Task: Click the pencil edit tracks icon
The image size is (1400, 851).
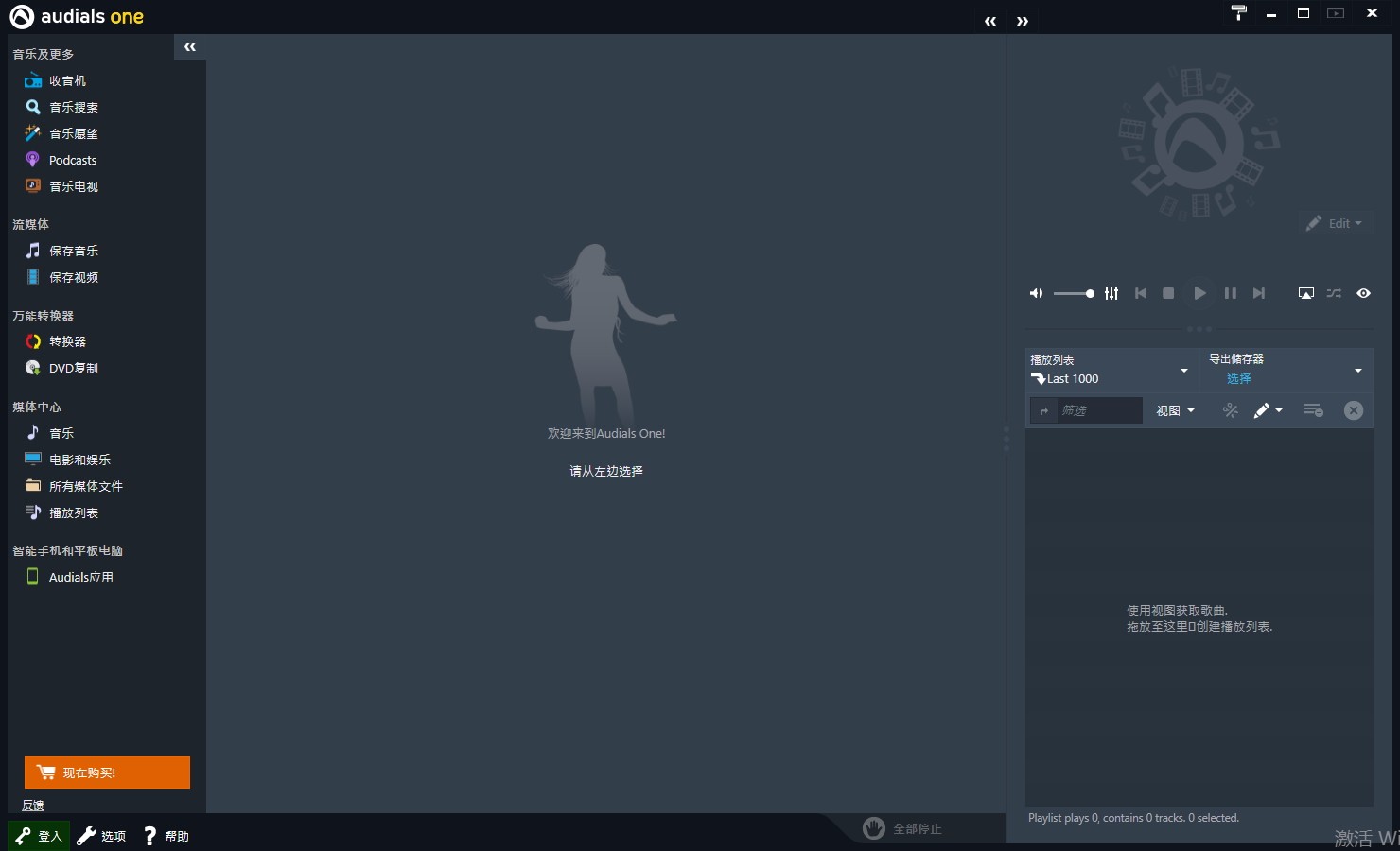Action: pyautogui.click(x=1261, y=410)
